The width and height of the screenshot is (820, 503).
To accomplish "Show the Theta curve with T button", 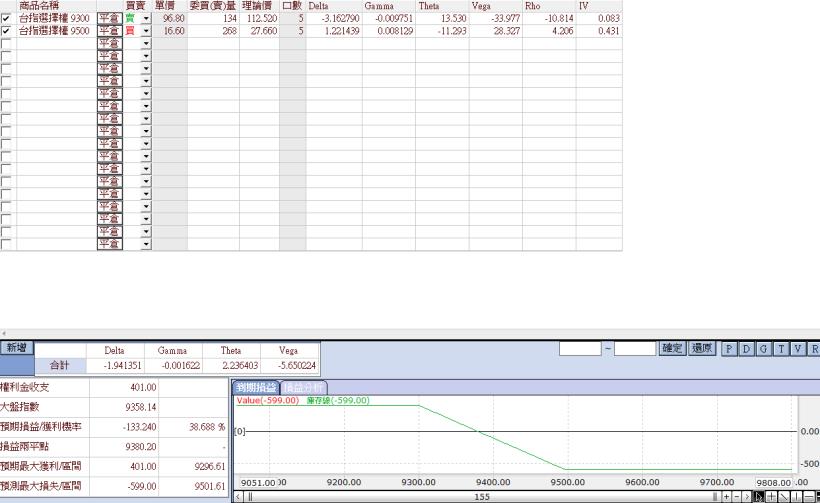I will pos(780,348).
